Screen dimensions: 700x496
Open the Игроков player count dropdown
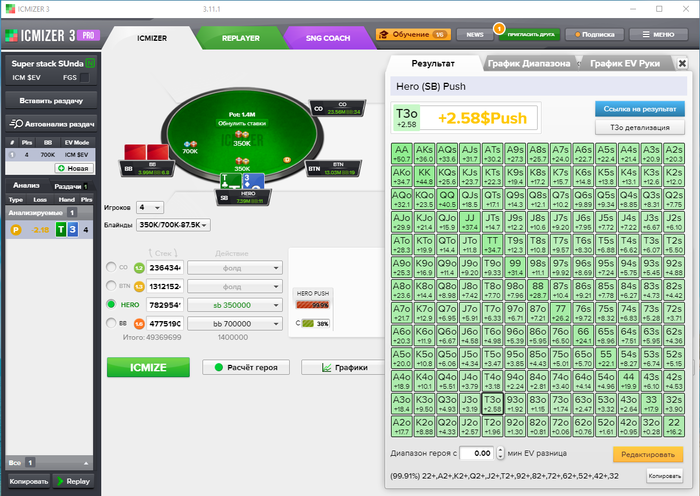(x=150, y=208)
